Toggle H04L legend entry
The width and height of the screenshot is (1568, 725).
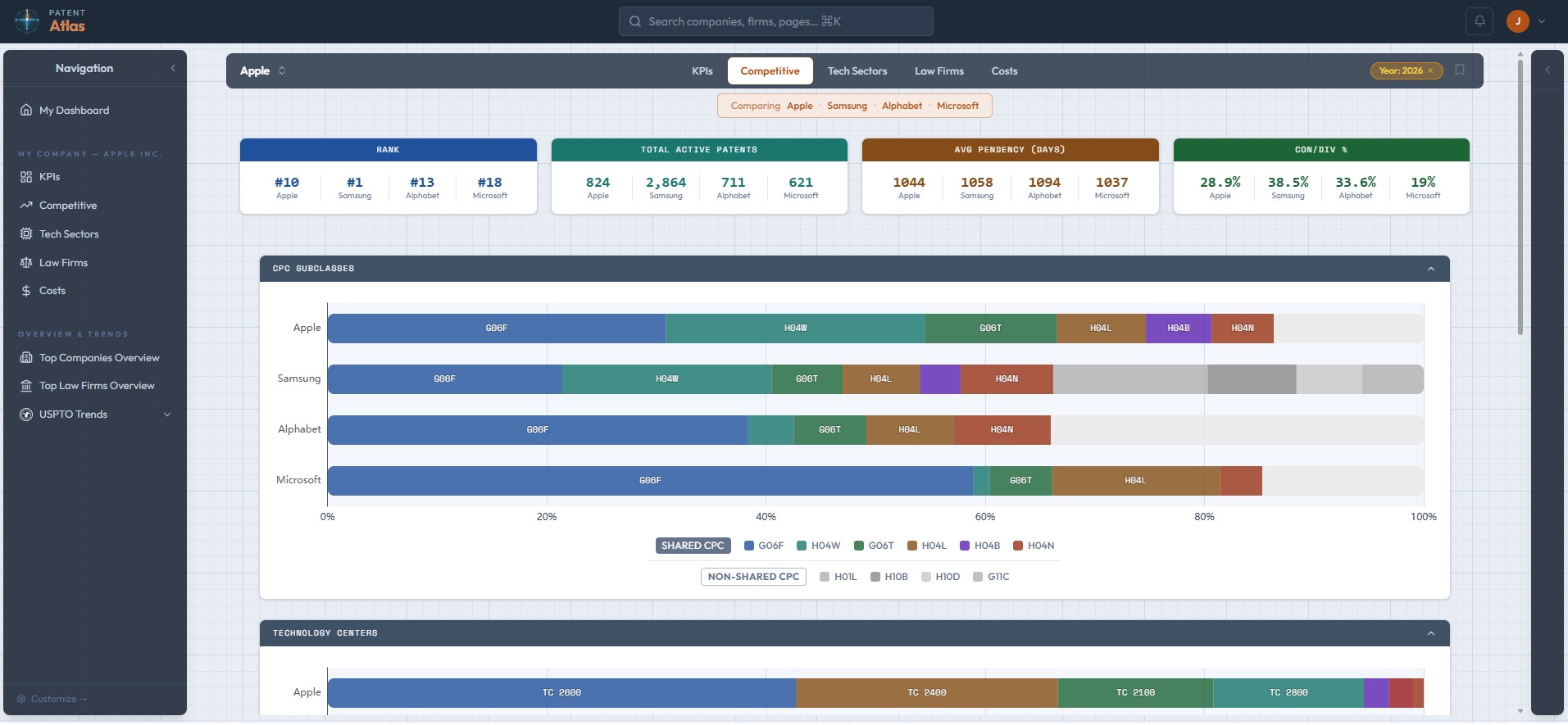click(x=927, y=546)
